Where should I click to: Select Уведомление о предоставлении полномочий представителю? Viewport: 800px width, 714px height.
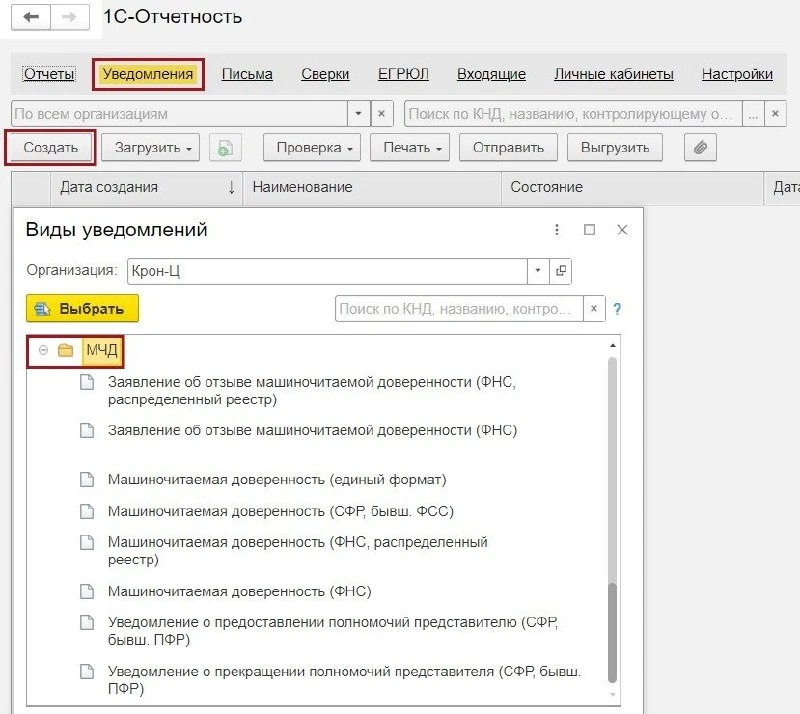point(333,630)
